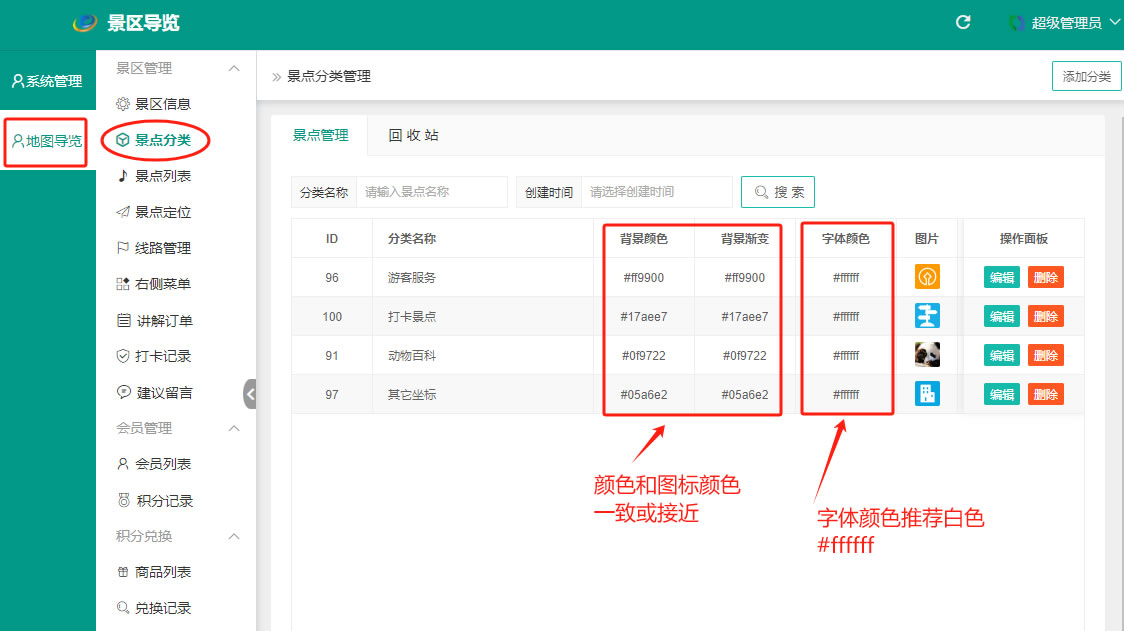Delete the 游客服务 category row
The height and width of the screenshot is (631, 1124).
tap(1045, 277)
